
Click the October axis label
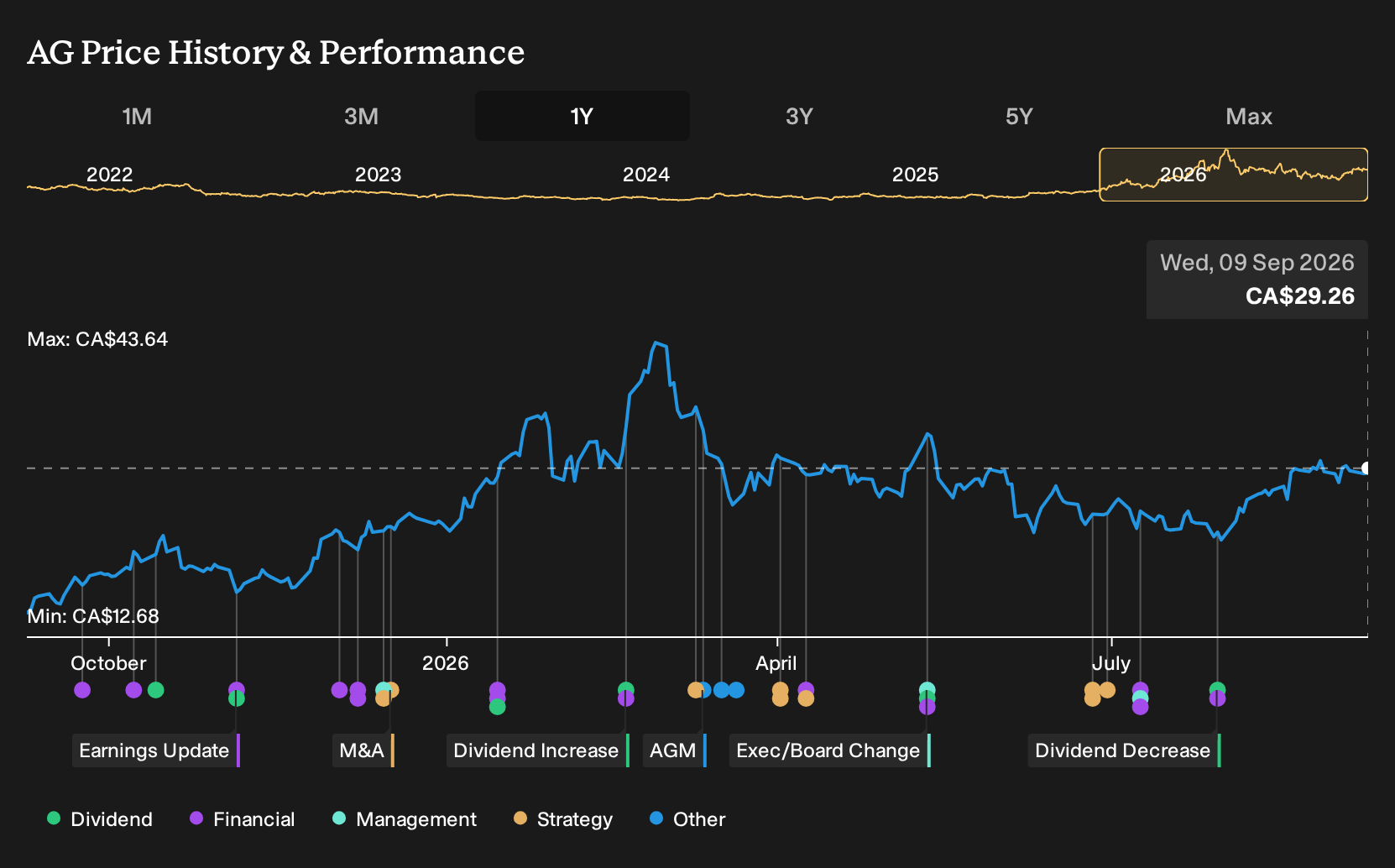[x=108, y=663]
